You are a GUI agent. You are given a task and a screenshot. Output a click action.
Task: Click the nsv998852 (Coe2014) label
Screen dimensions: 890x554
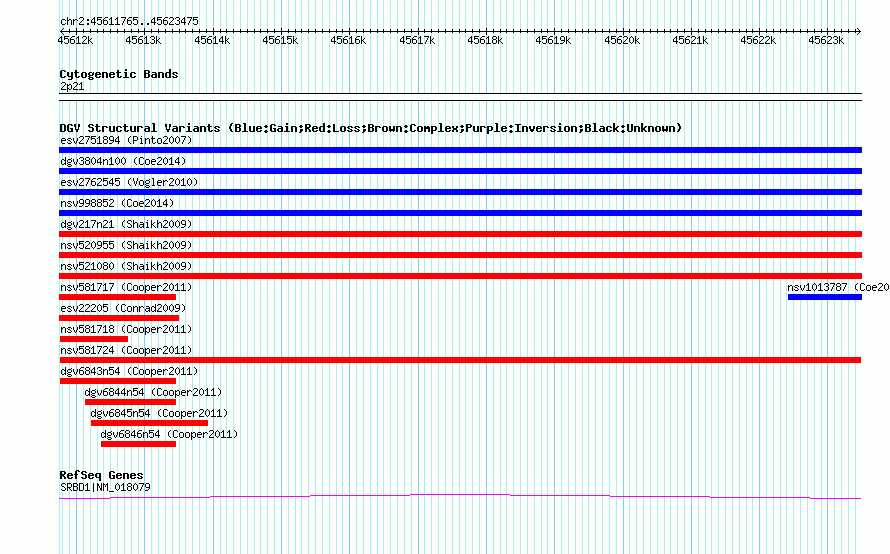click(117, 203)
